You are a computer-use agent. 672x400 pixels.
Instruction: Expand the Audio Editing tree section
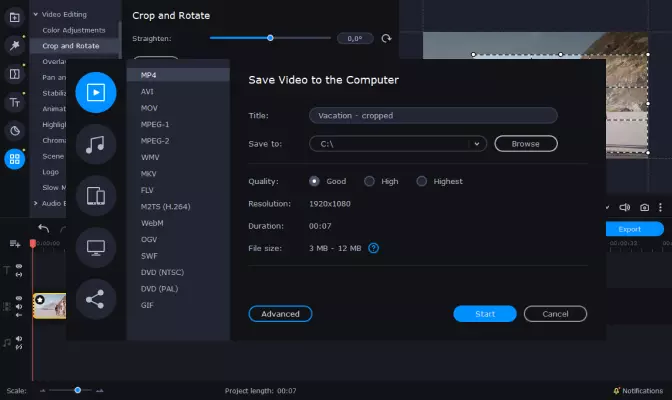(36, 203)
